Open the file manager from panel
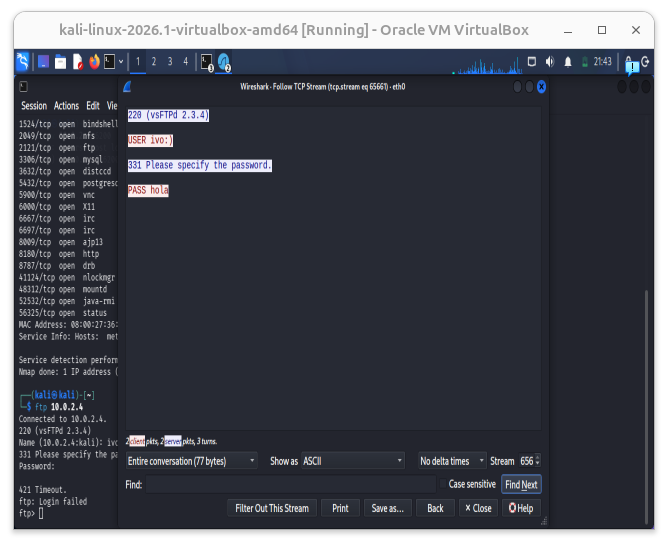 (x=60, y=62)
